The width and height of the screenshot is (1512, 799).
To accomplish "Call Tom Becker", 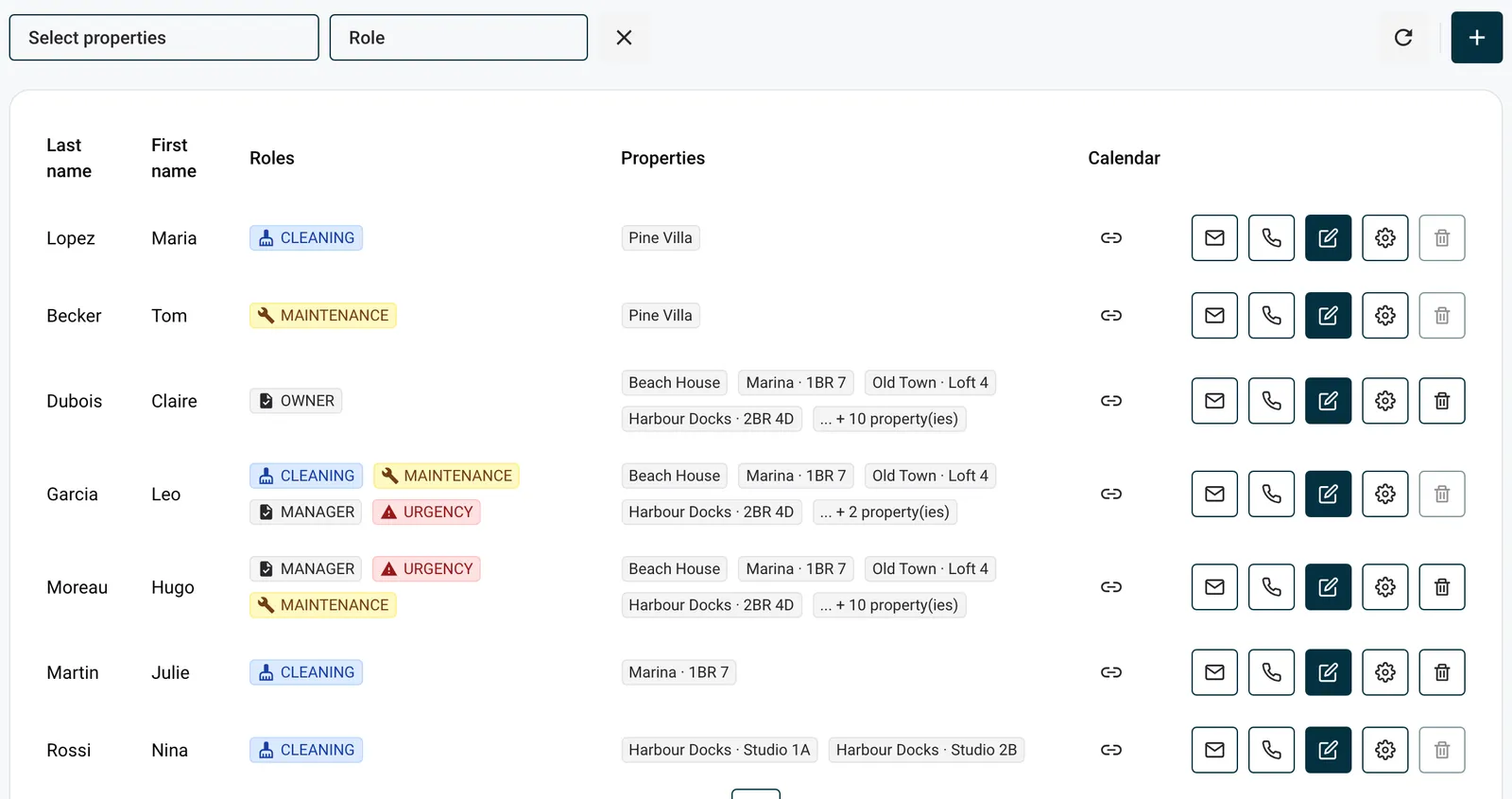I will pos(1271,316).
